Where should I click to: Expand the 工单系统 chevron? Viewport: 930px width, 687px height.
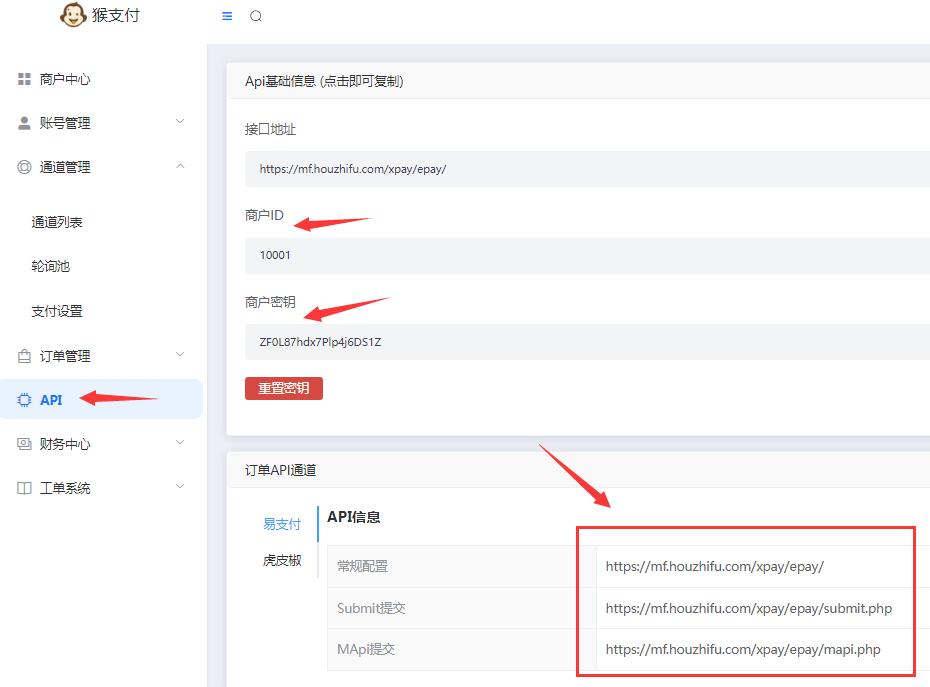[180, 486]
